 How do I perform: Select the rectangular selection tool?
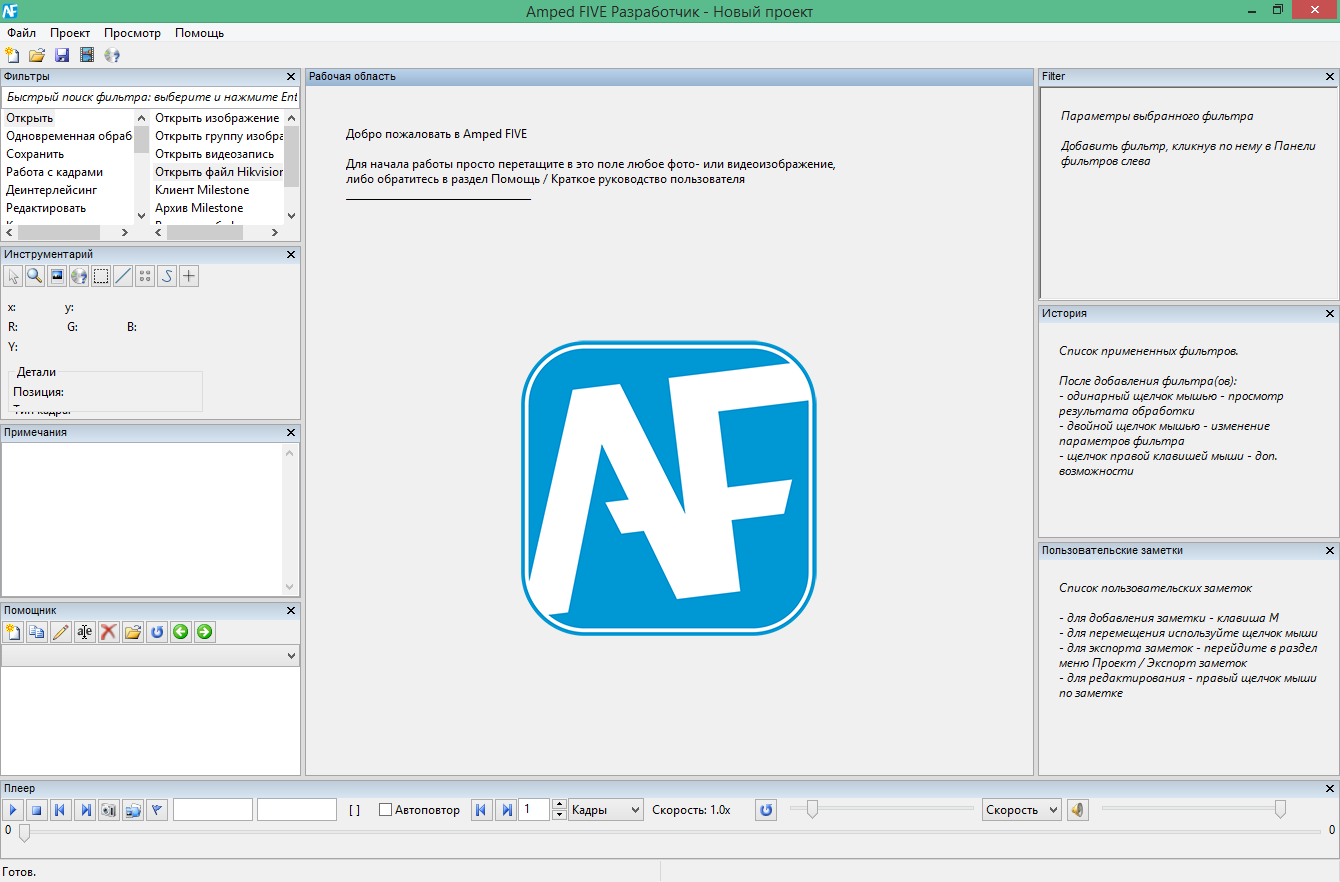(101, 276)
